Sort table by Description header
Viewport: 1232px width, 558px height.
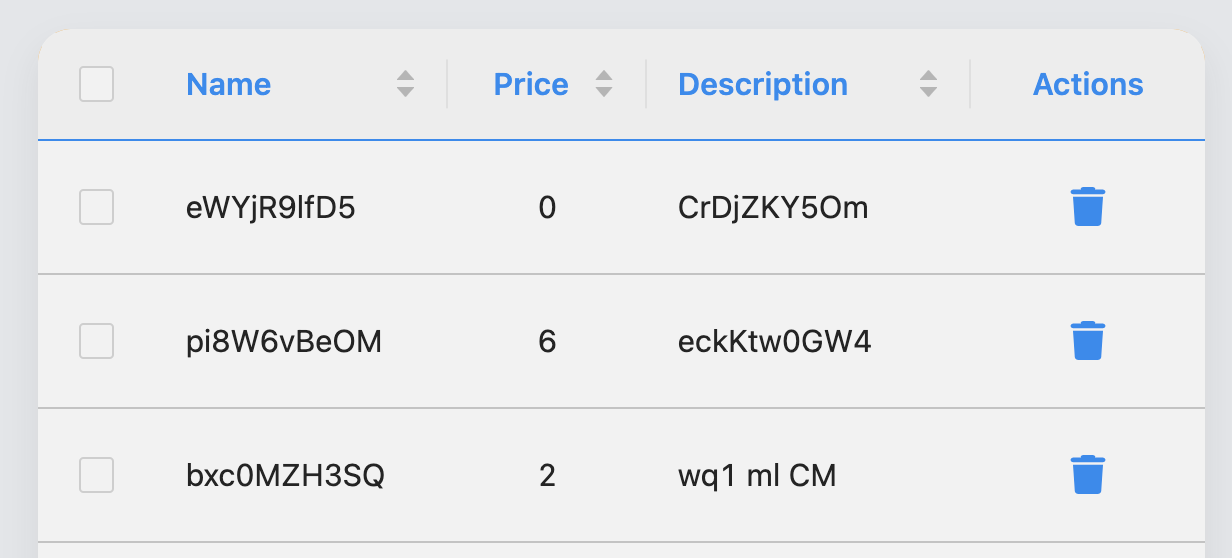(763, 85)
